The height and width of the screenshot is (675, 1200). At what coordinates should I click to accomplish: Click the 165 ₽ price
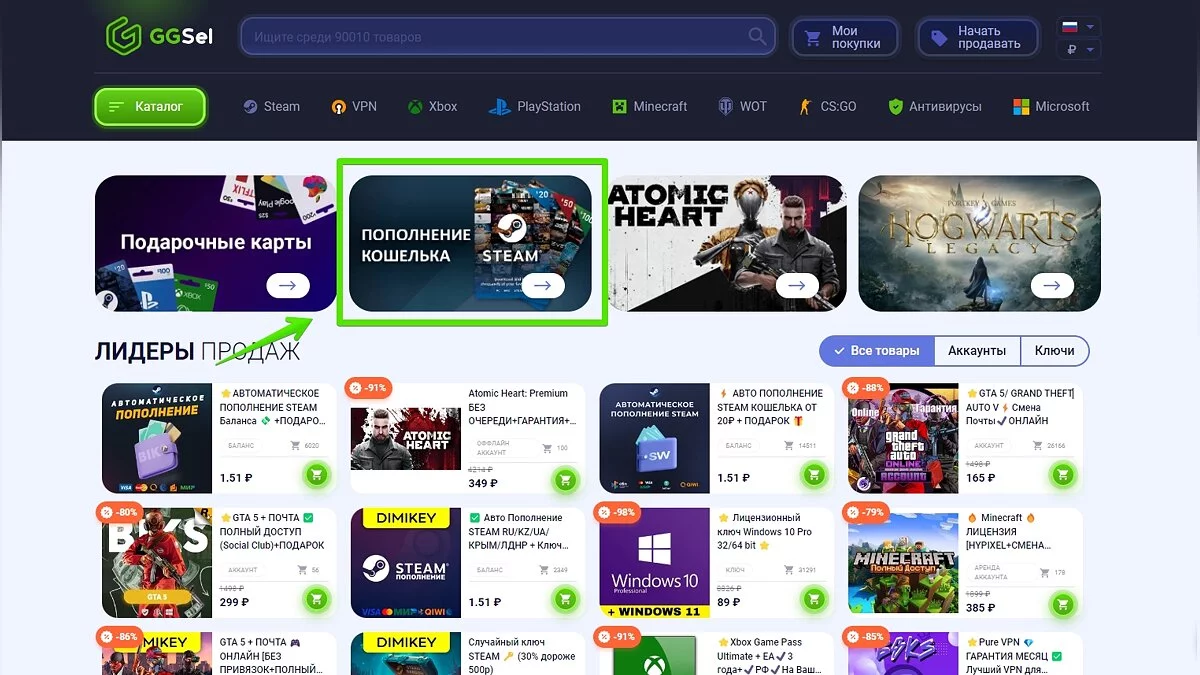[x=980, y=478]
